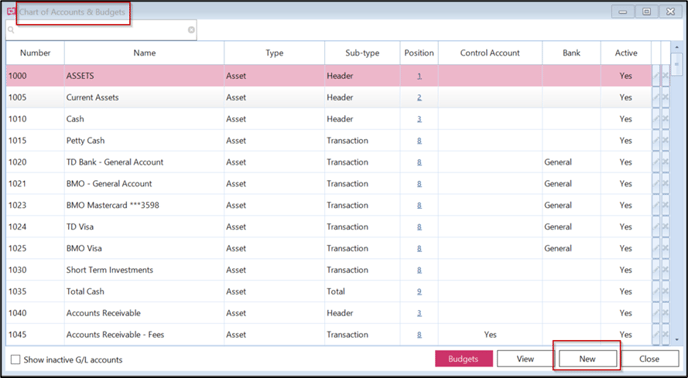Image resolution: width=688 pixels, height=378 pixels.
Task: Edit the Total Cash account
Action: [656, 291]
